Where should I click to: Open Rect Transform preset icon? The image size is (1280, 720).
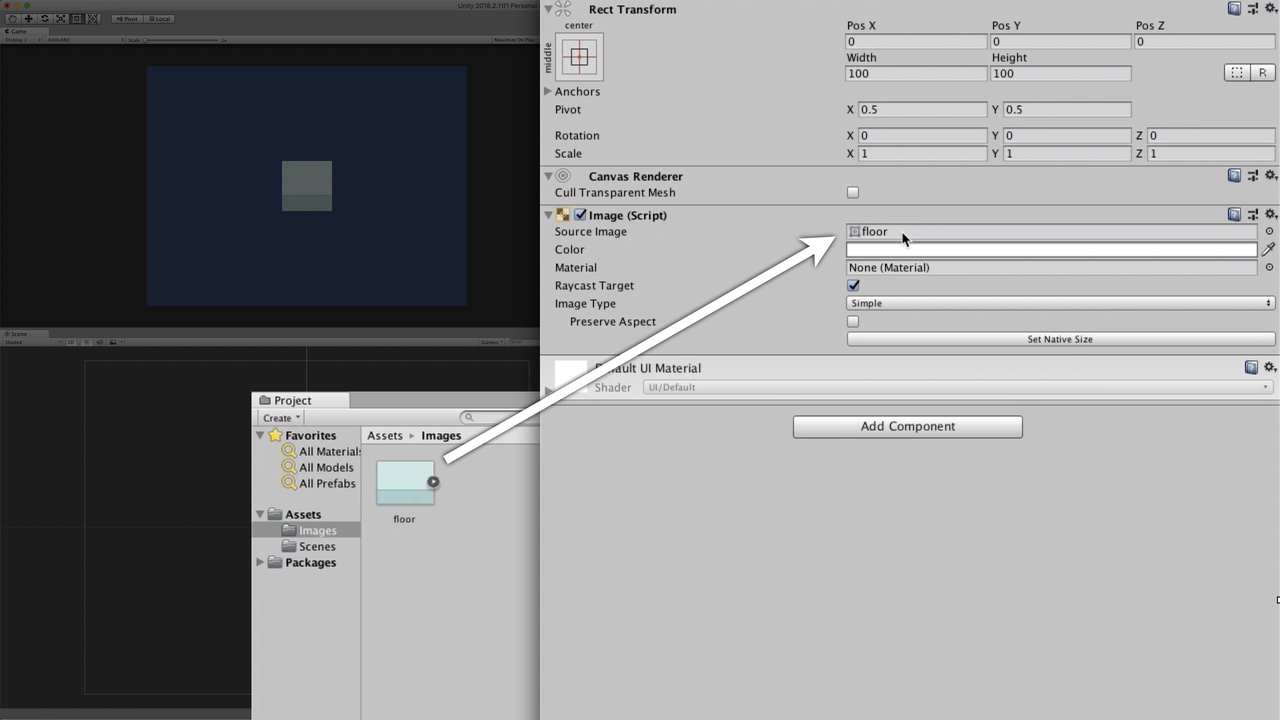pyautogui.click(x=1253, y=8)
